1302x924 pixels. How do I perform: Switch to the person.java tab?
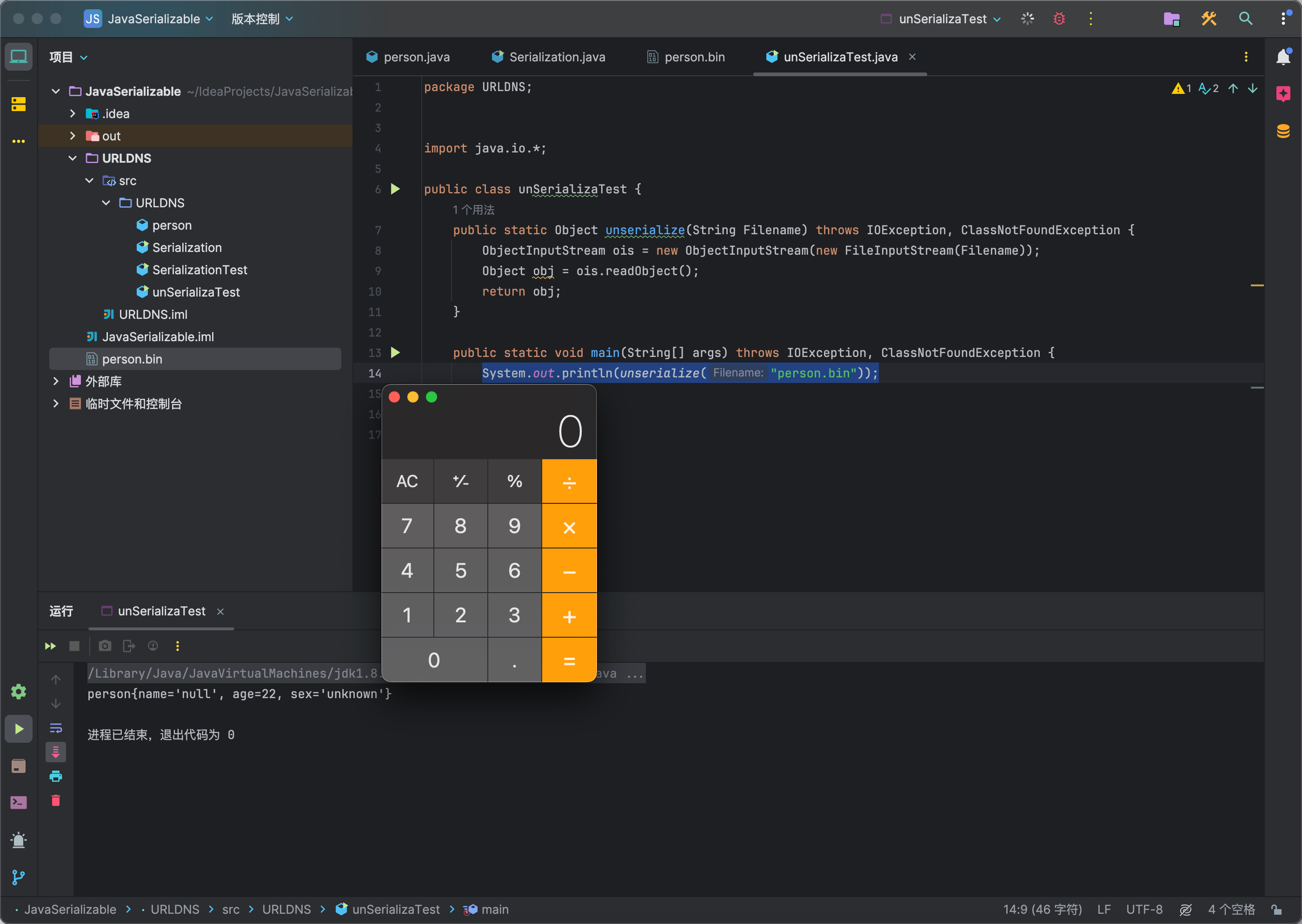tap(408, 57)
